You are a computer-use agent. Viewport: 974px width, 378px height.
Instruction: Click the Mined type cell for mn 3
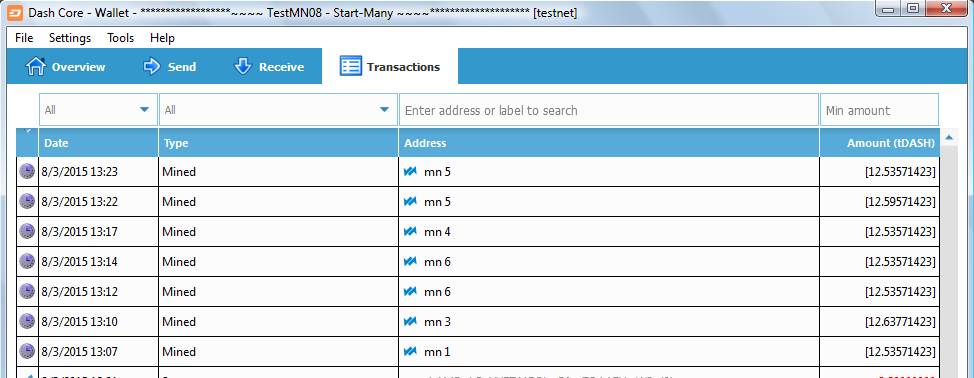pyautogui.click(x=278, y=322)
